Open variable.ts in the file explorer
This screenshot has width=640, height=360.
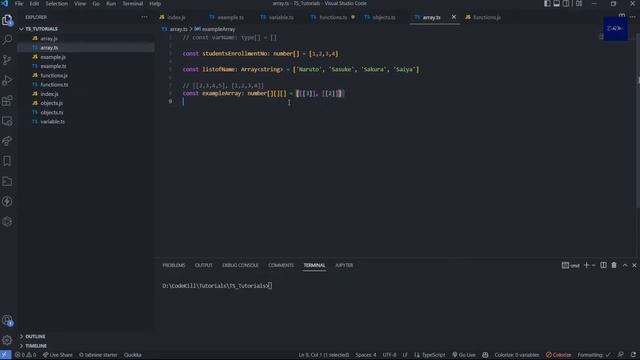52,122
